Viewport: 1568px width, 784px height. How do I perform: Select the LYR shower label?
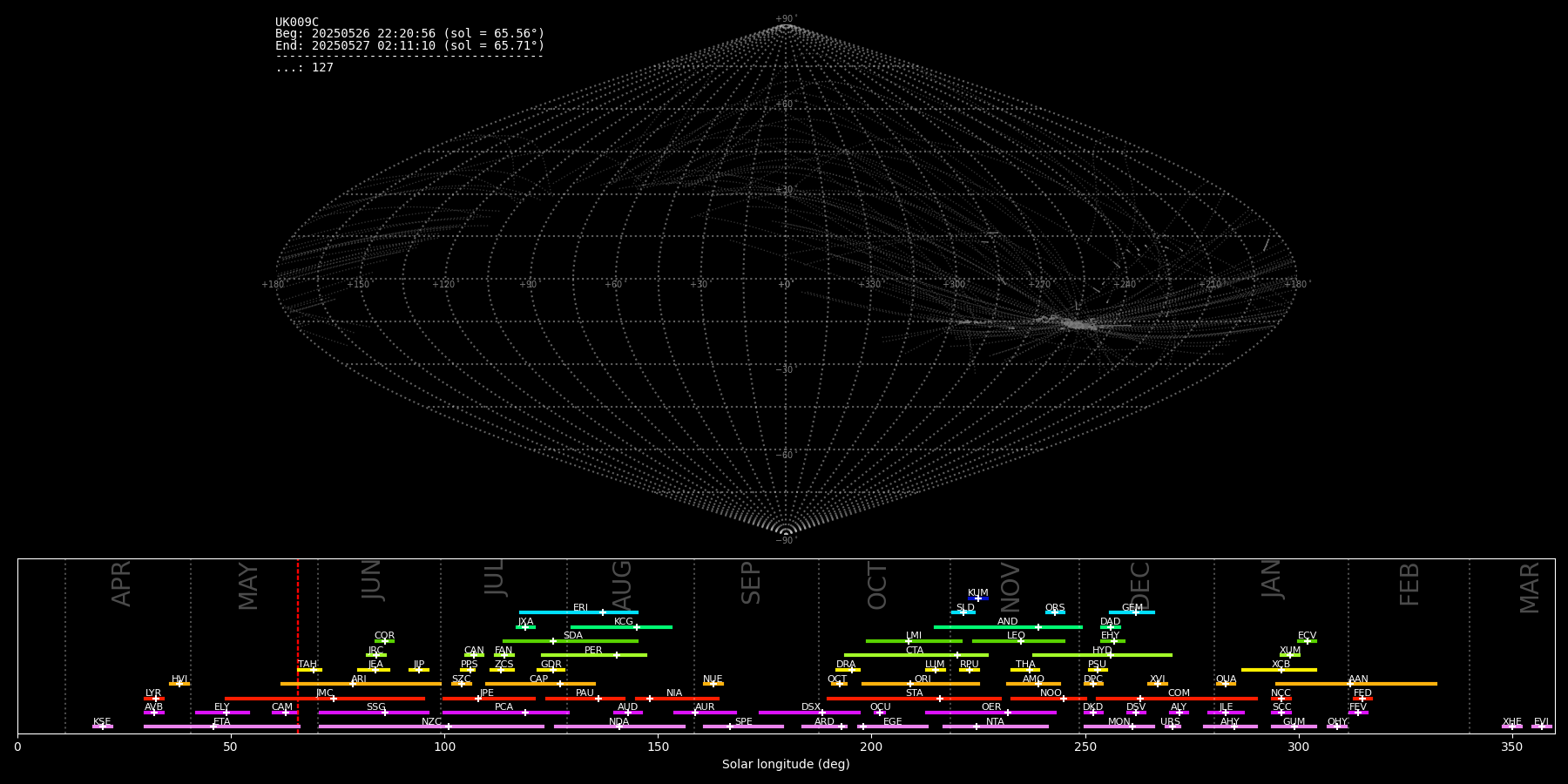pyautogui.click(x=153, y=693)
